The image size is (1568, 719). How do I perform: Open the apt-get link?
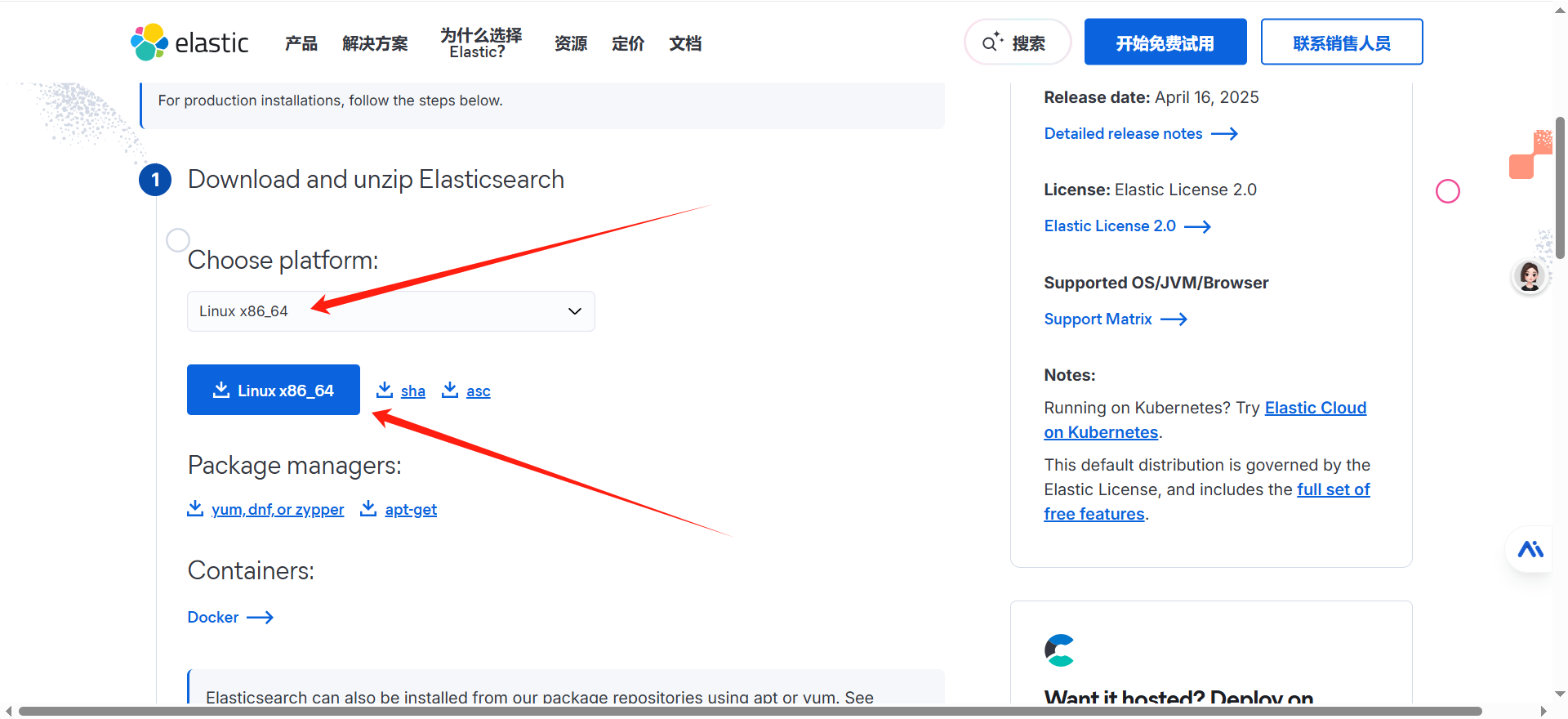click(x=411, y=510)
